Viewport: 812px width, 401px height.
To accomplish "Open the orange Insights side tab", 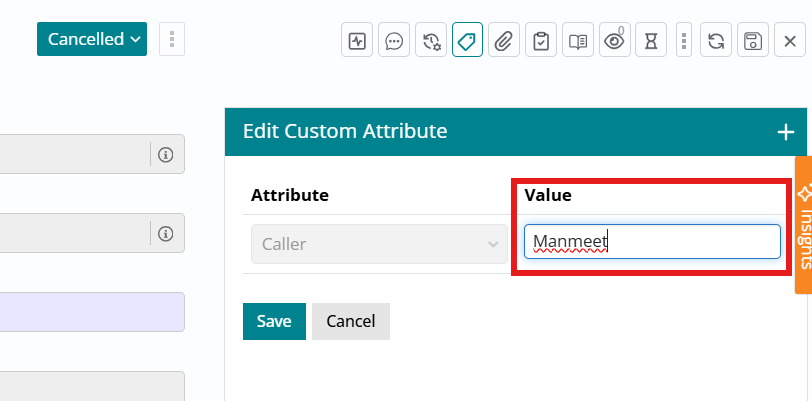I will coord(803,225).
